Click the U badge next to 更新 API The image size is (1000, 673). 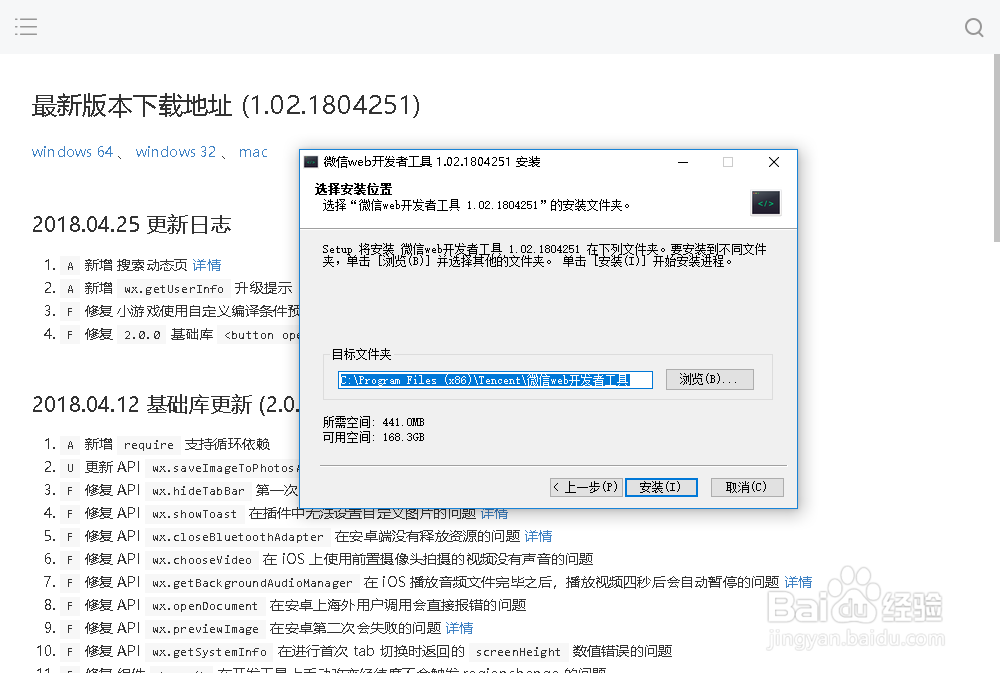coord(68,467)
